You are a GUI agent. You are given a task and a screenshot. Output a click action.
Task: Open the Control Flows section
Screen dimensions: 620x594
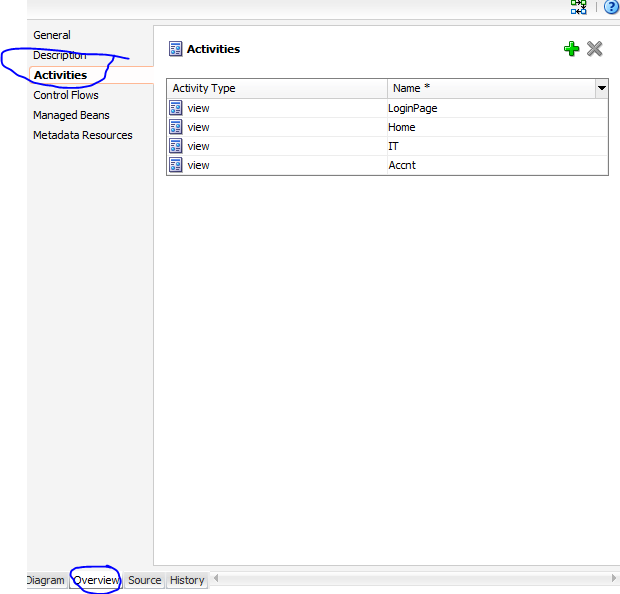pyautogui.click(x=66, y=95)
